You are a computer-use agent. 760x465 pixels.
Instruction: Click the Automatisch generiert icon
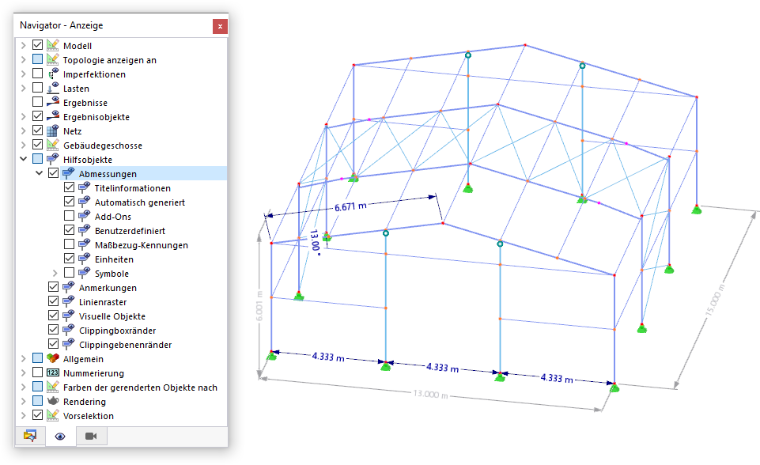point(84,202)
